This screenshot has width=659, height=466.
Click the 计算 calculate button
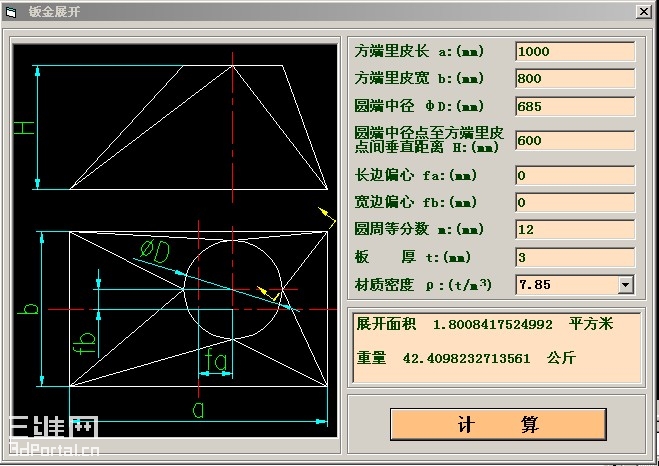498,424
